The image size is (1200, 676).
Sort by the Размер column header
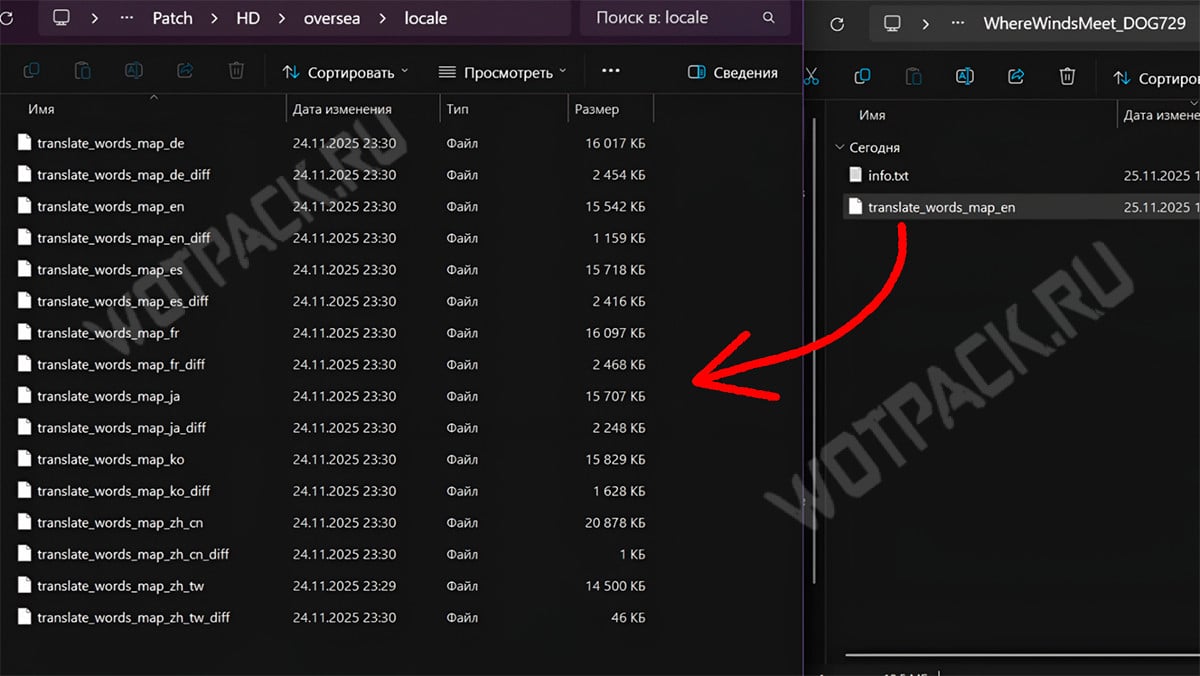597,109
